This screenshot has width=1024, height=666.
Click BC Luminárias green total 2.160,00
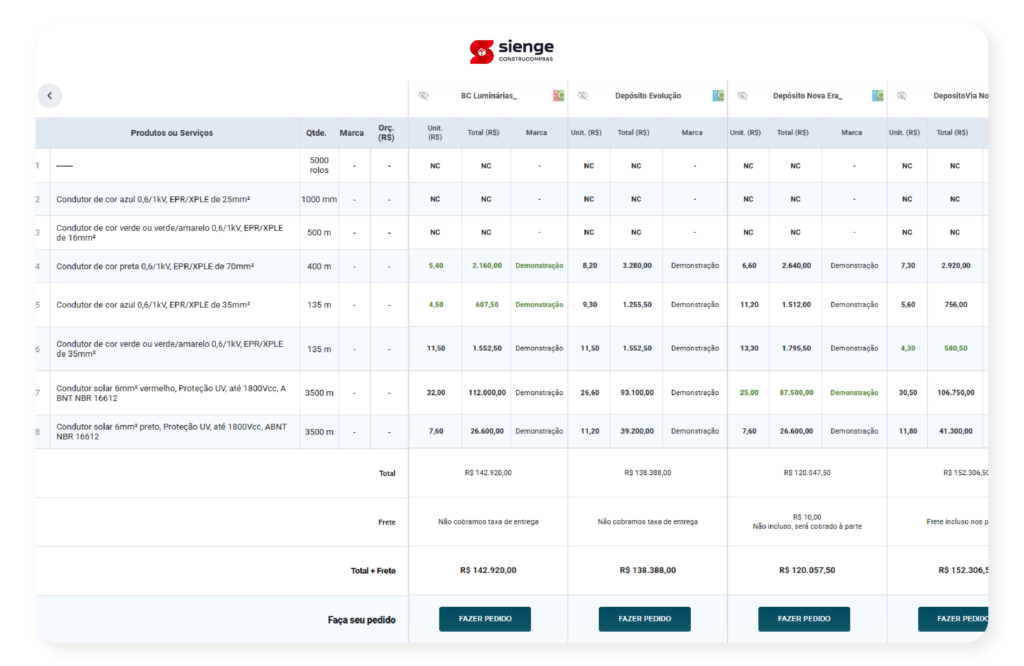pos(487,266)
